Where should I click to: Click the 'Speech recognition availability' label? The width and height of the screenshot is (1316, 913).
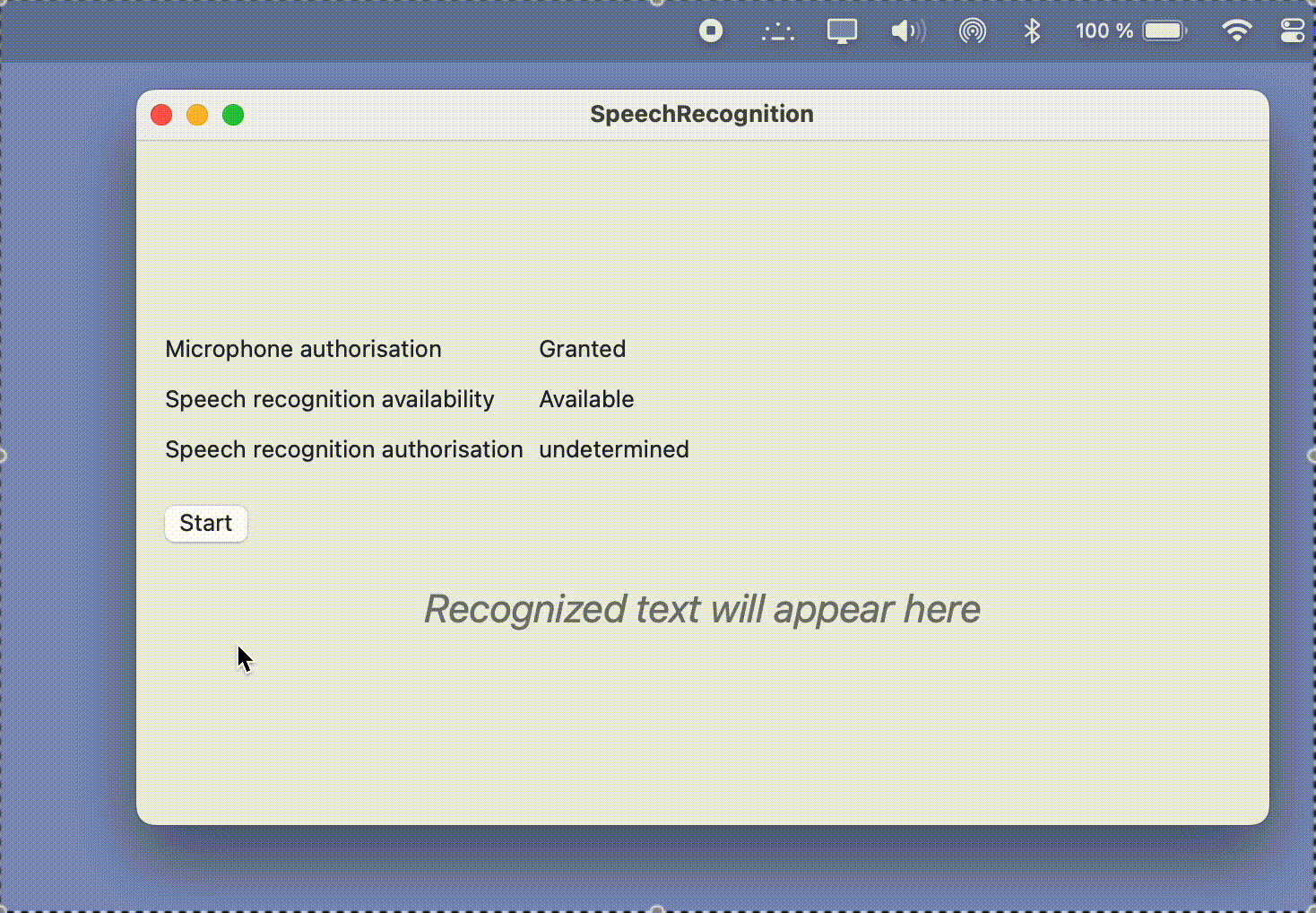(x=329, y=399)
